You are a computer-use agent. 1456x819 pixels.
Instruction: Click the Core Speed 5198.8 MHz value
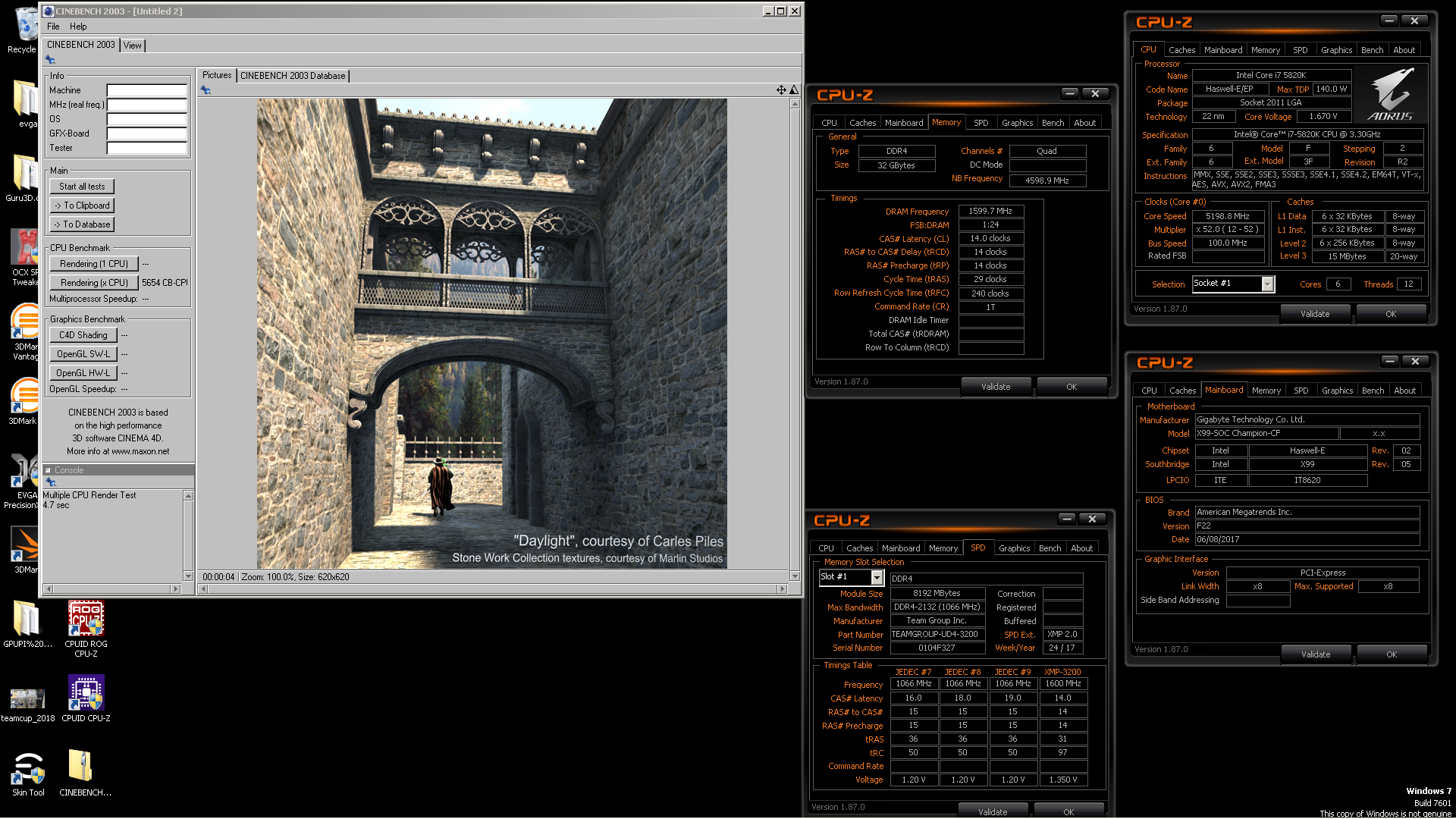pyautogui.click(x=1228, y=216)
